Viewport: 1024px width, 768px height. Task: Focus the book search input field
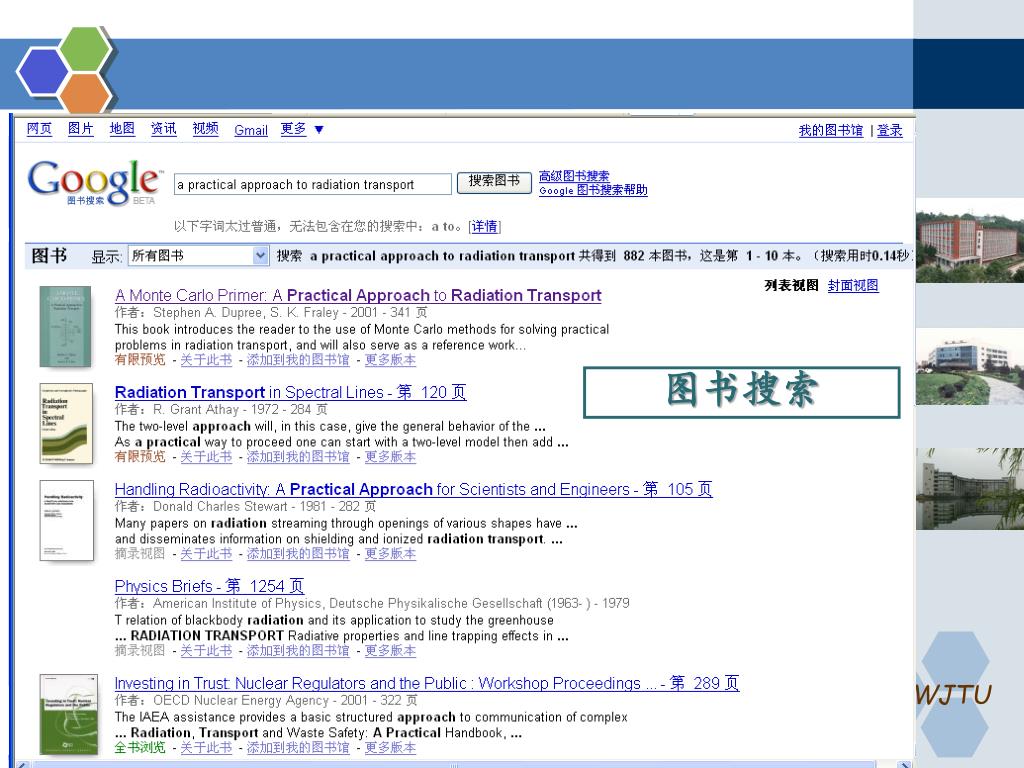pyautogui.click(x=312, y=184)
